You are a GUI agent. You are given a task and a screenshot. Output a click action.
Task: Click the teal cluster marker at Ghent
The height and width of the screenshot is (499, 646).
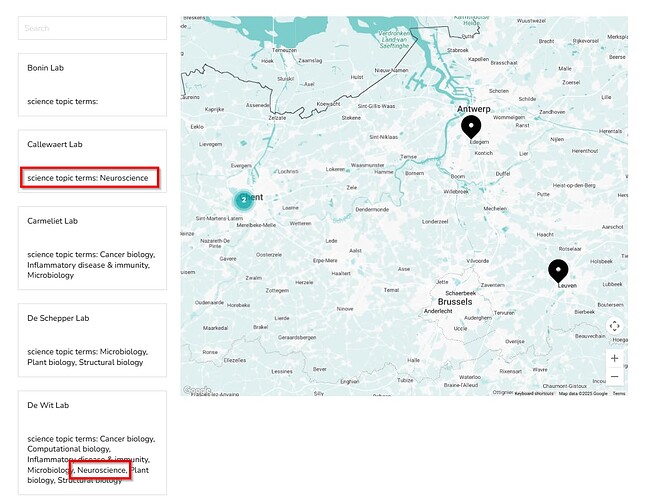pyautogui.click(x=243, y=200)
